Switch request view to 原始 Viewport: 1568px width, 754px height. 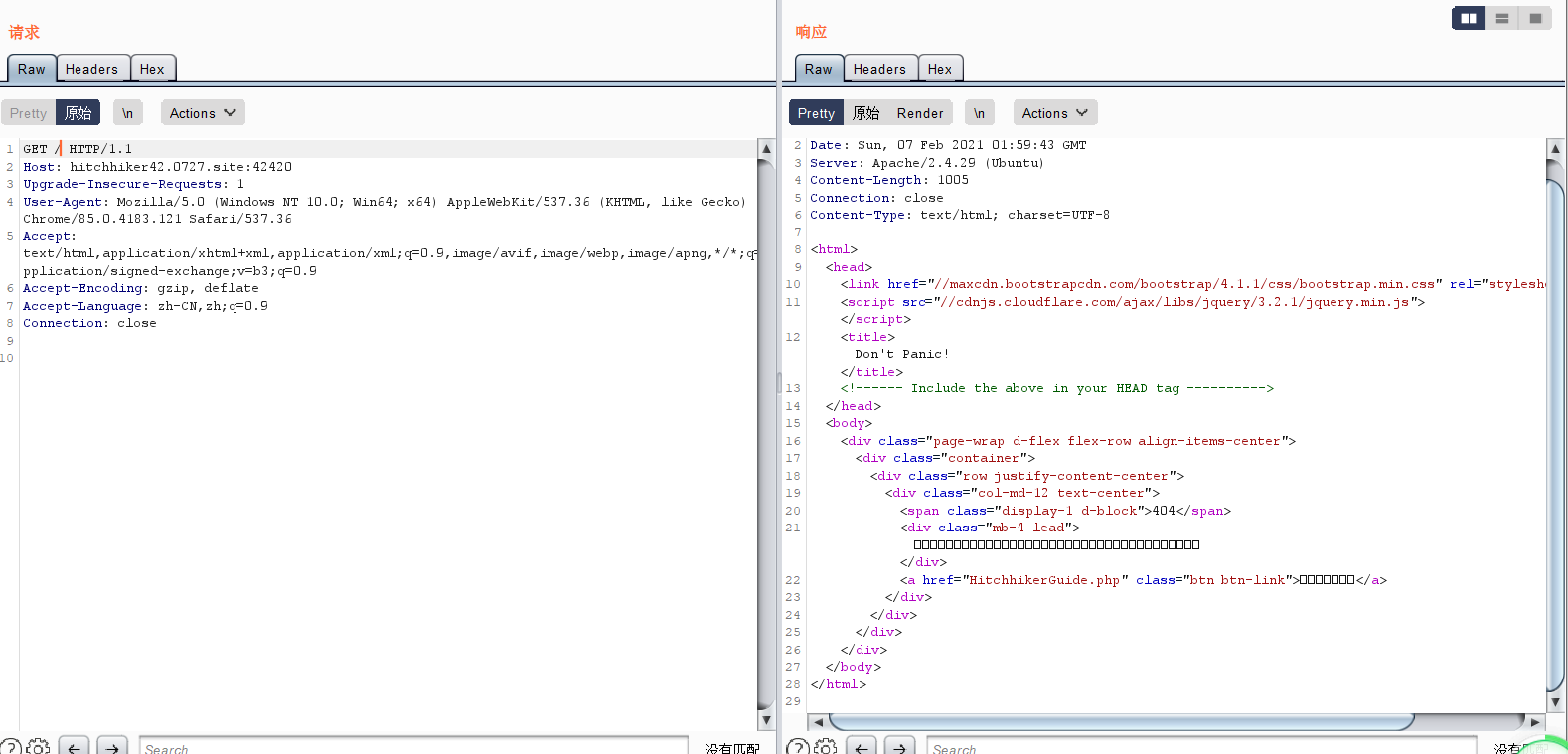[x=78, y=113]
